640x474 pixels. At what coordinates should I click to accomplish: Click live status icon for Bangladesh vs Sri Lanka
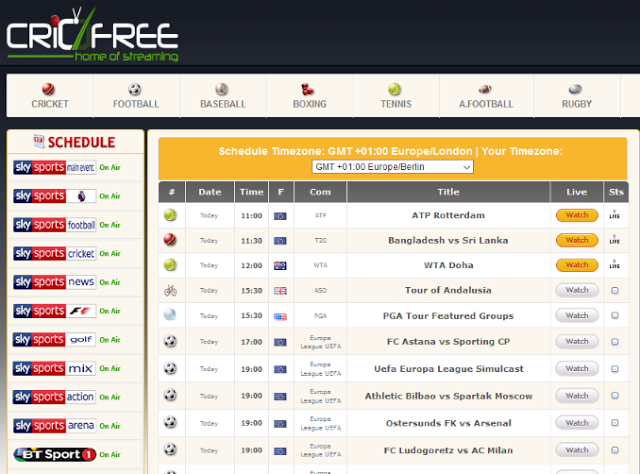pyautogui.click(x=615, y=240)
